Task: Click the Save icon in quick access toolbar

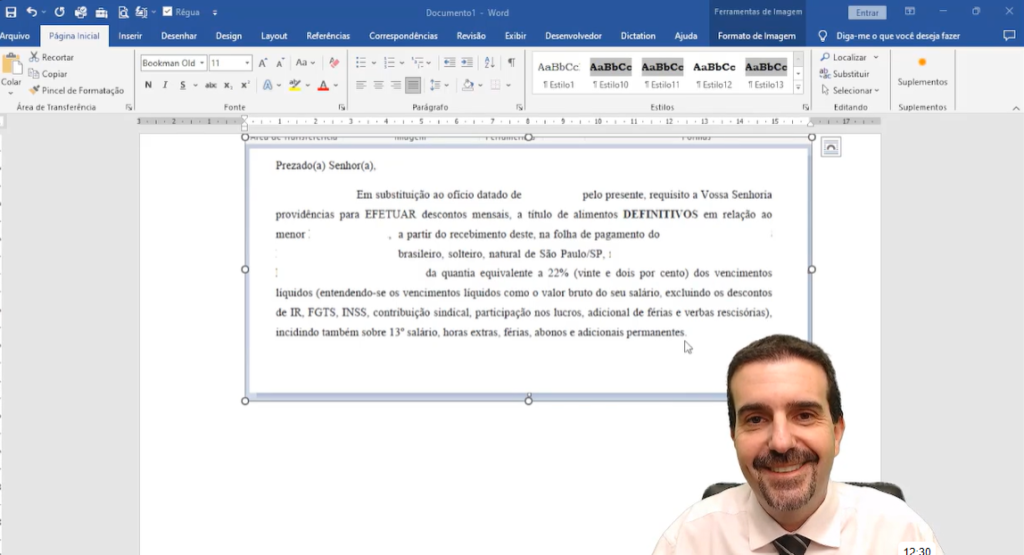Action: coord(11,12)
